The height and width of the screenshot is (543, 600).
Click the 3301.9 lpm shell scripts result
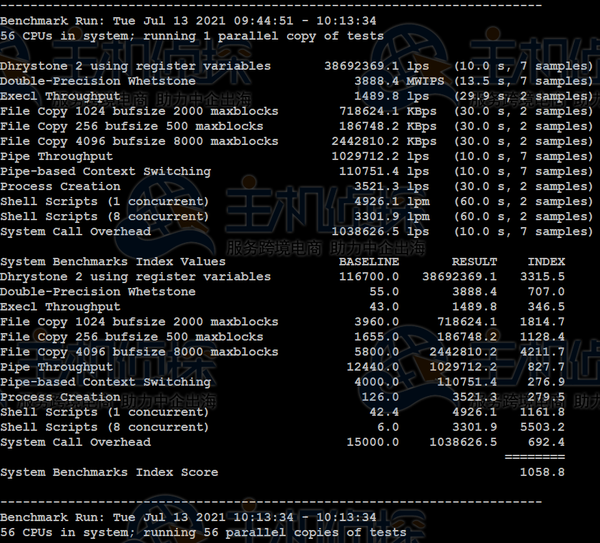point(392,217)
